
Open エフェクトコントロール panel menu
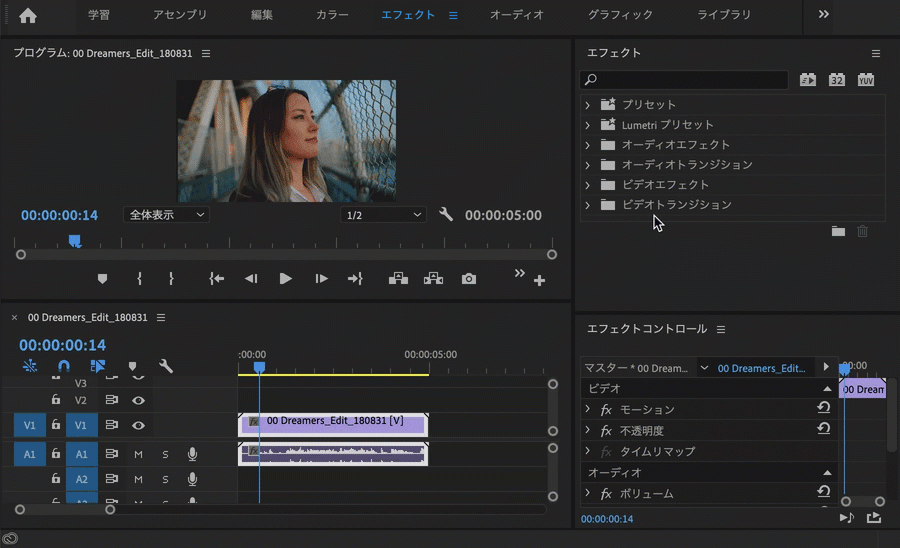pyautogui.click(x=721, y=329)
